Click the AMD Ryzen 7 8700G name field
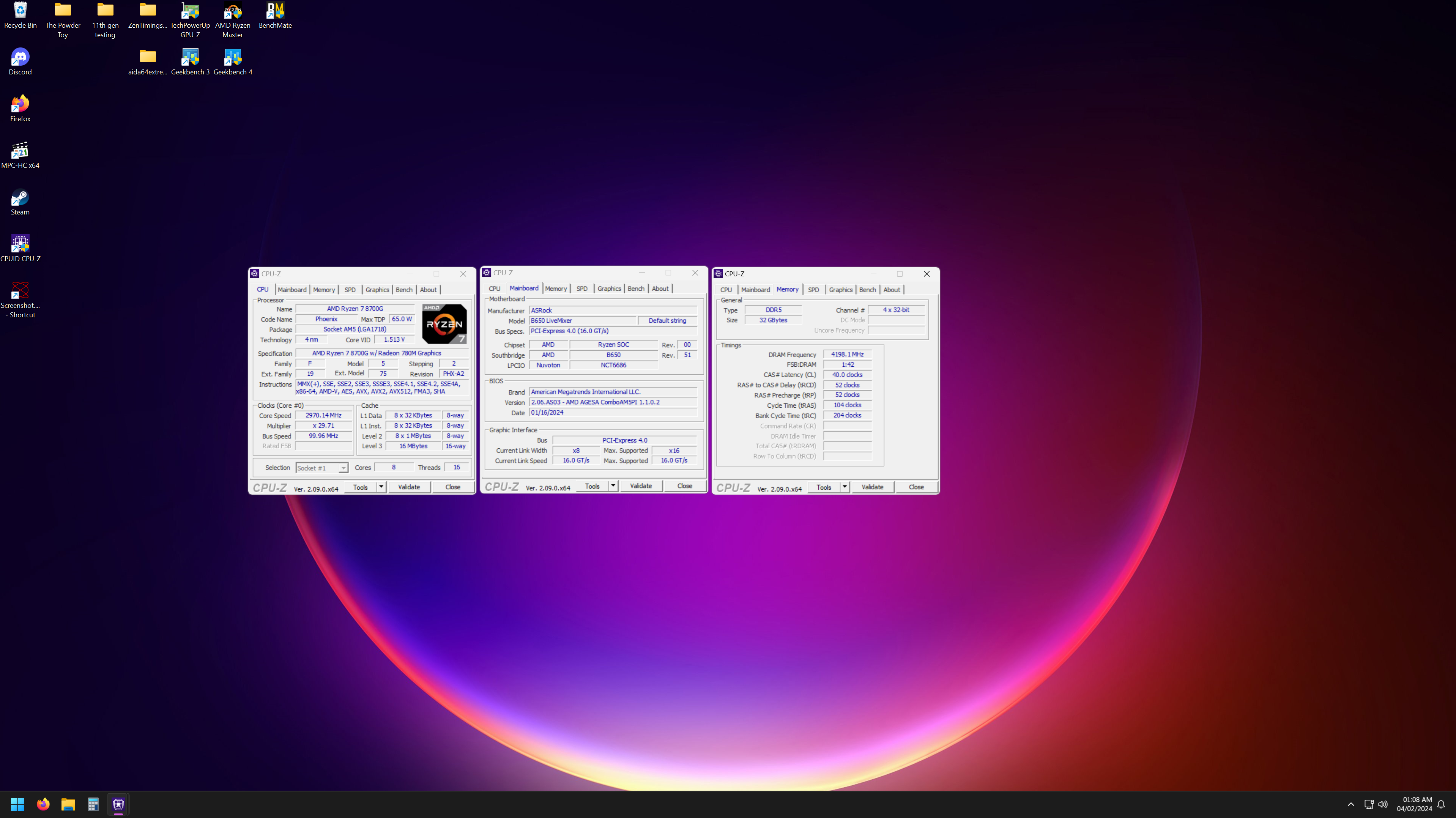This screenshot has width=1456, height=818. coord(355,309)
